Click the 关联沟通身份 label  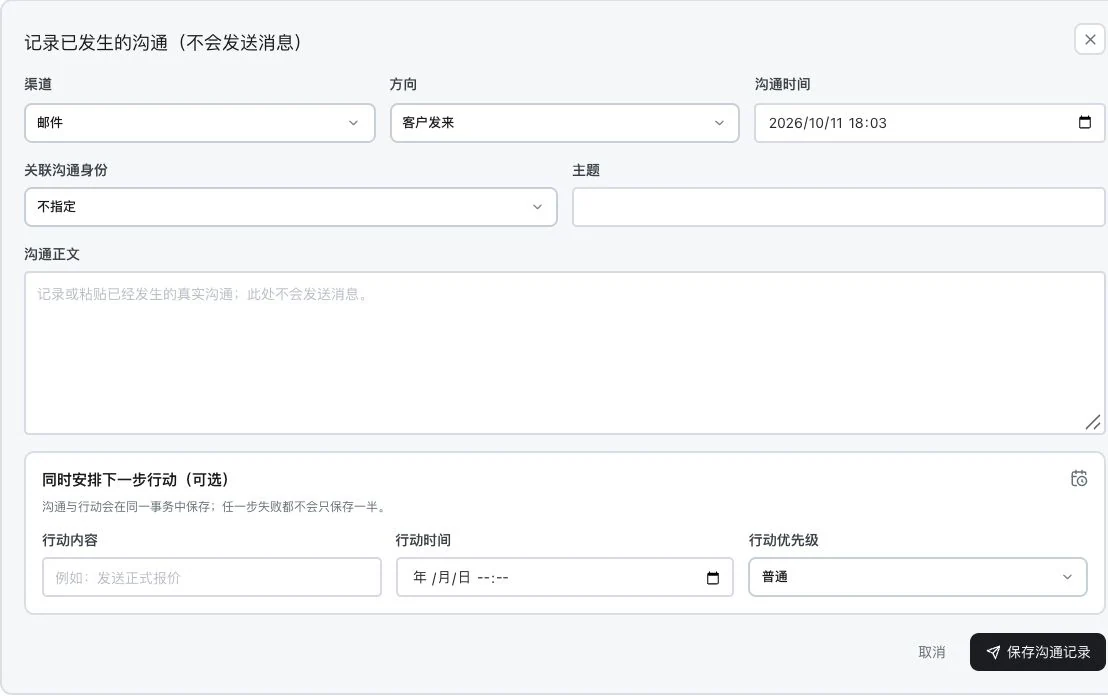66,170
